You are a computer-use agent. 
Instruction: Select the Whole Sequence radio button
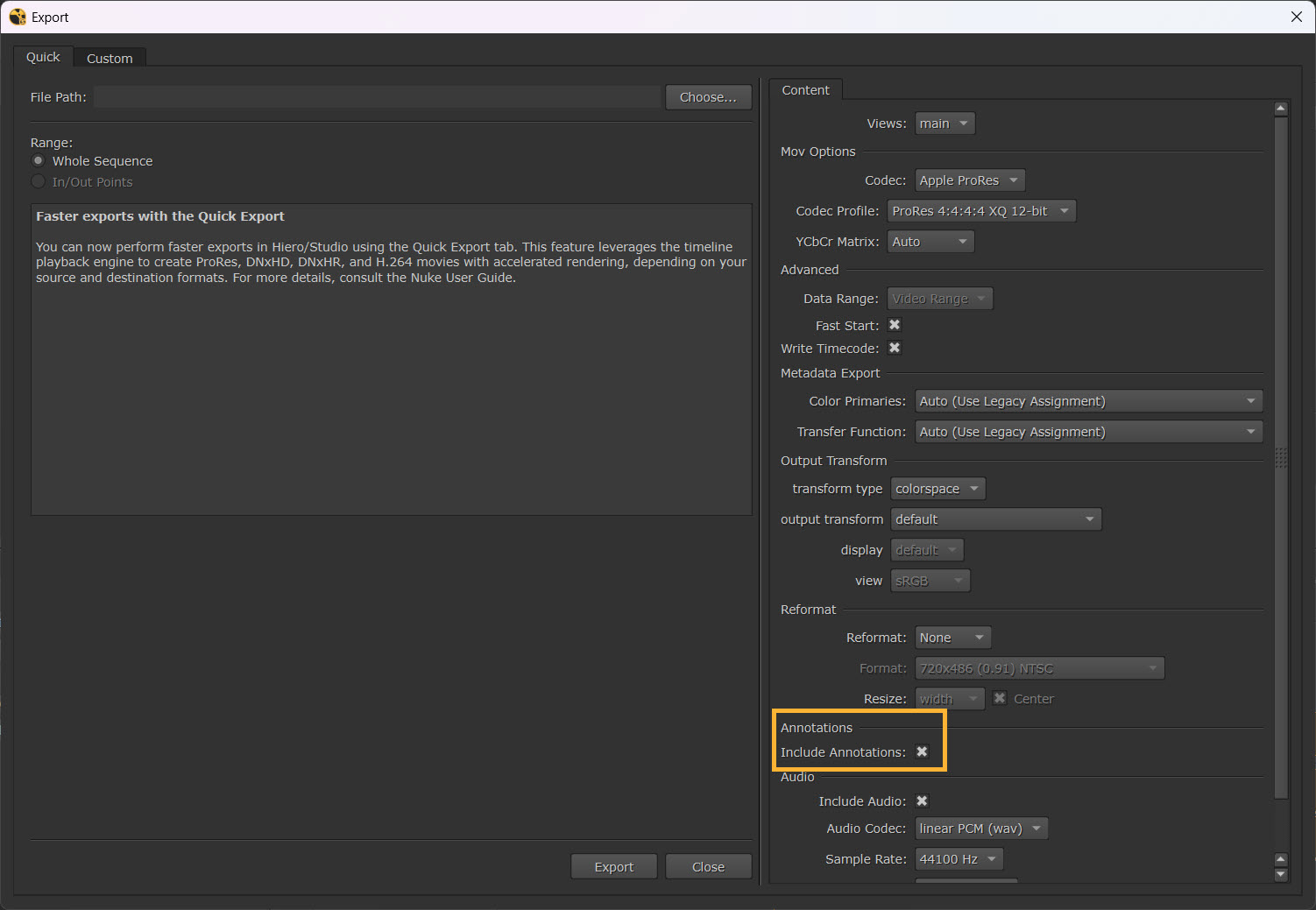click(x=39, y=161)
